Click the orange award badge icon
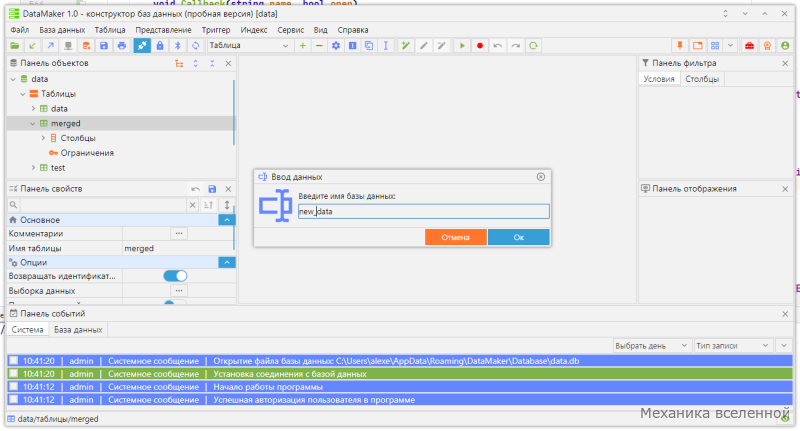 pyautogui.click(x=767, y=46)
